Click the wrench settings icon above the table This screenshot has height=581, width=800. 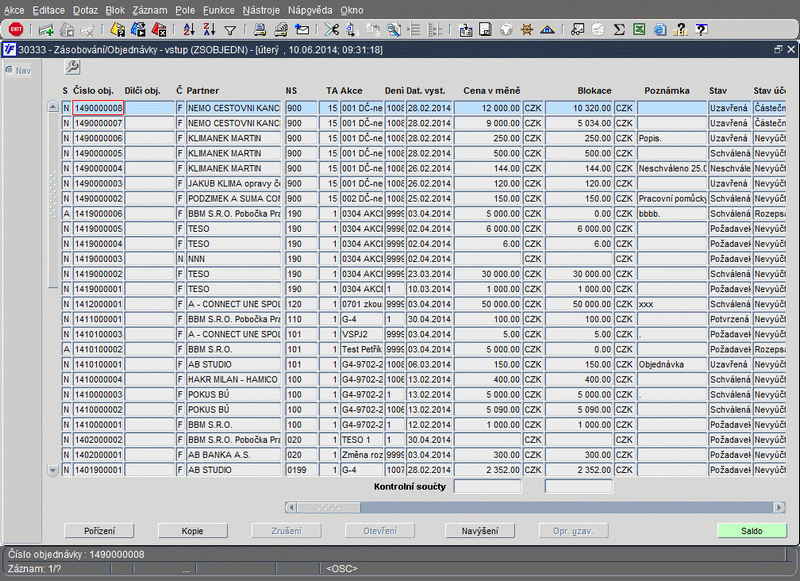coord(72,67)
